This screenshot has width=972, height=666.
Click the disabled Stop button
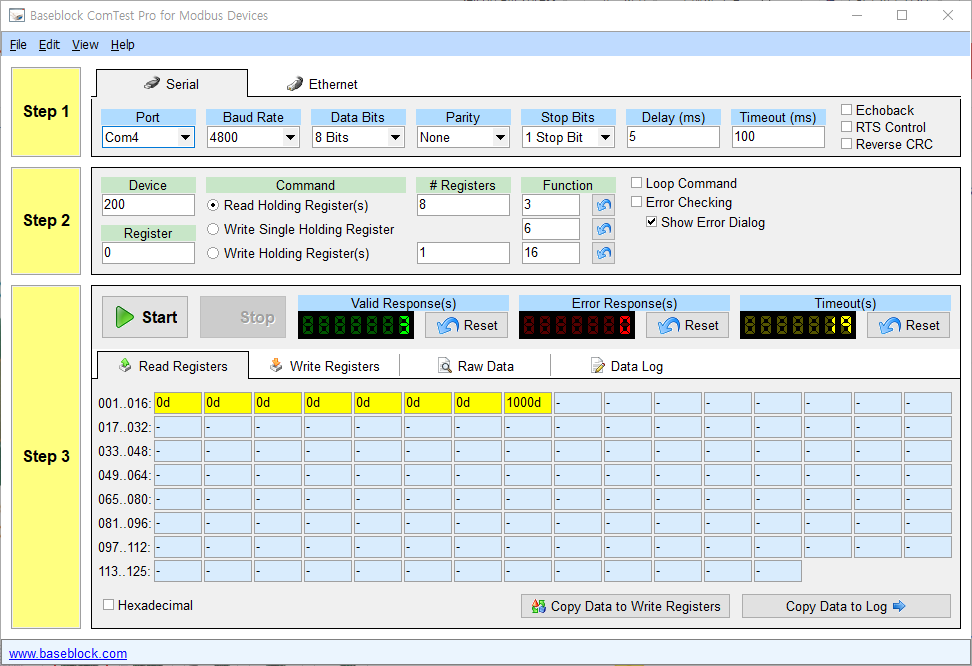click(243, 317)
